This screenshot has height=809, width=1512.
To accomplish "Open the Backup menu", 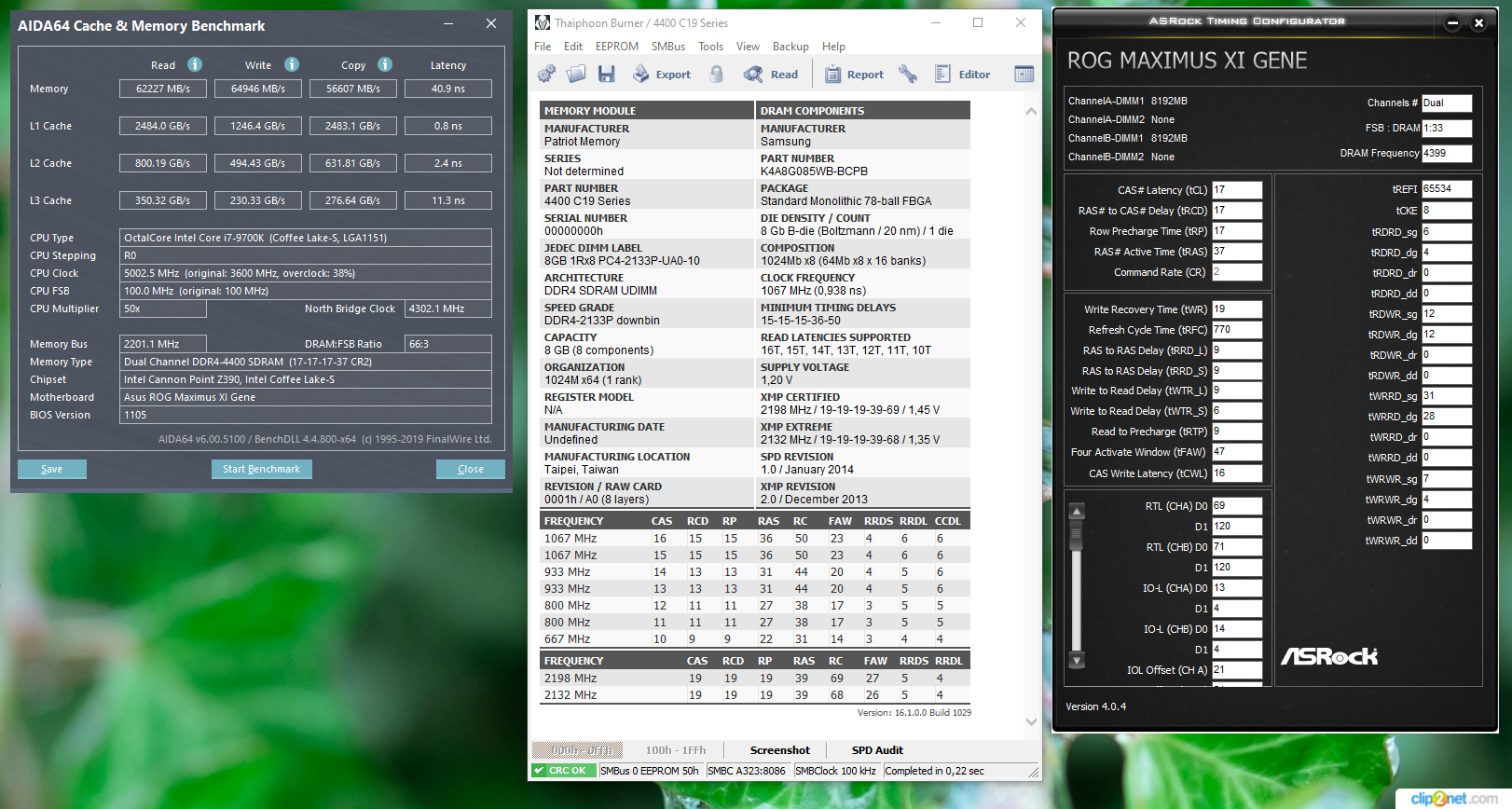I will point(790,47).
